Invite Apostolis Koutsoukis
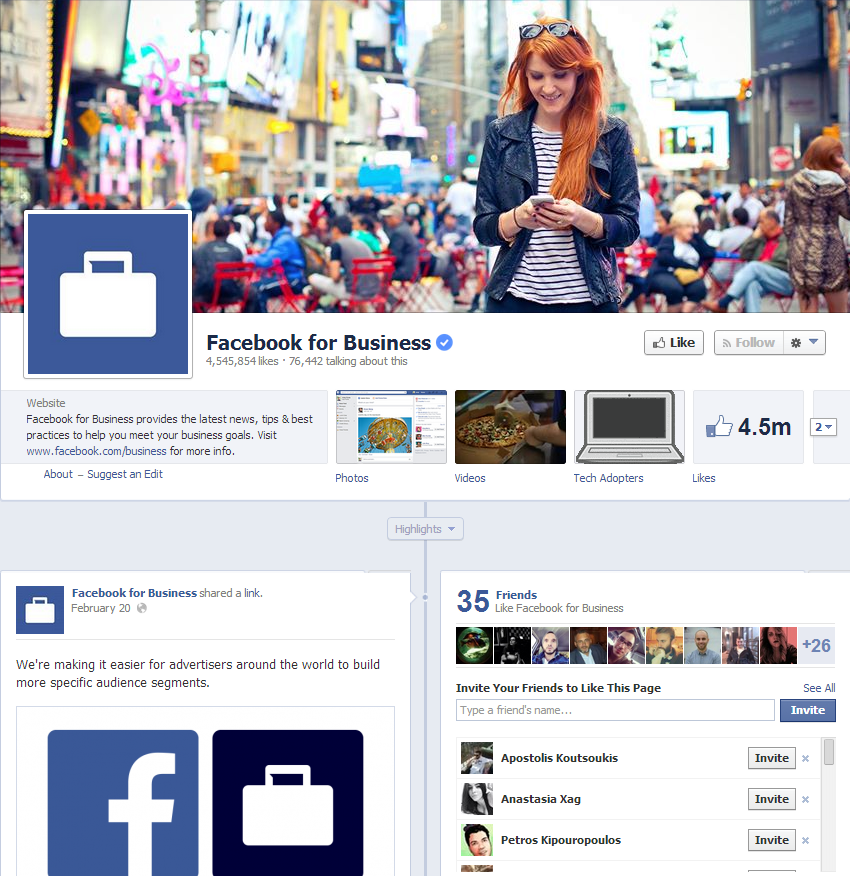The width and height of the screenshot is (850, 876). [772, 758]
